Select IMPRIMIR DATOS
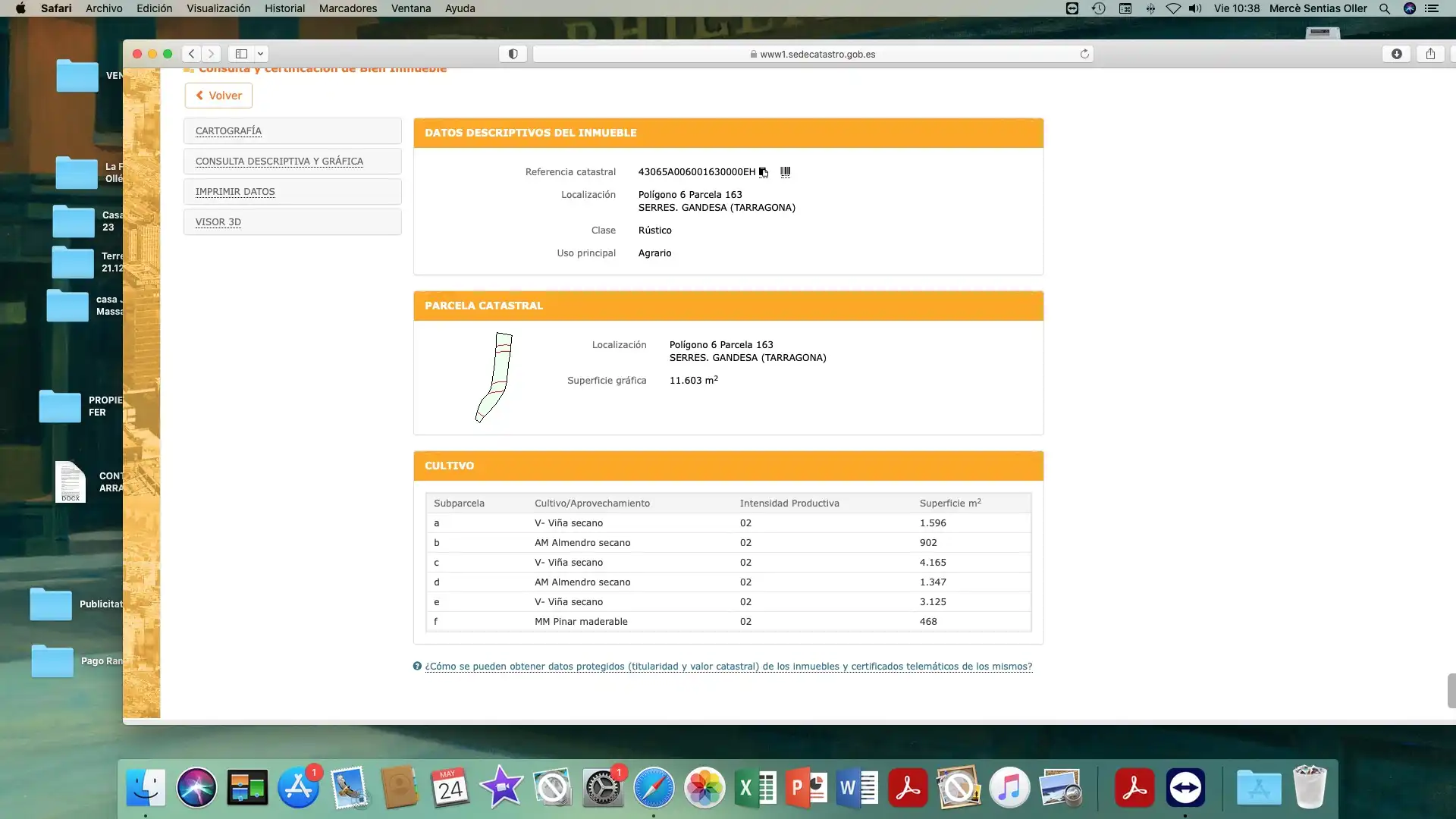 tap(235, 192)
